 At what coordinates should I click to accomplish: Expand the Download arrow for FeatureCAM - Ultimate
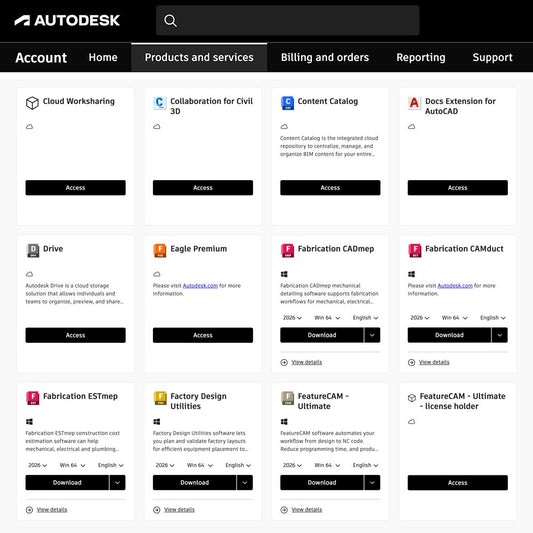pos(372,483)
